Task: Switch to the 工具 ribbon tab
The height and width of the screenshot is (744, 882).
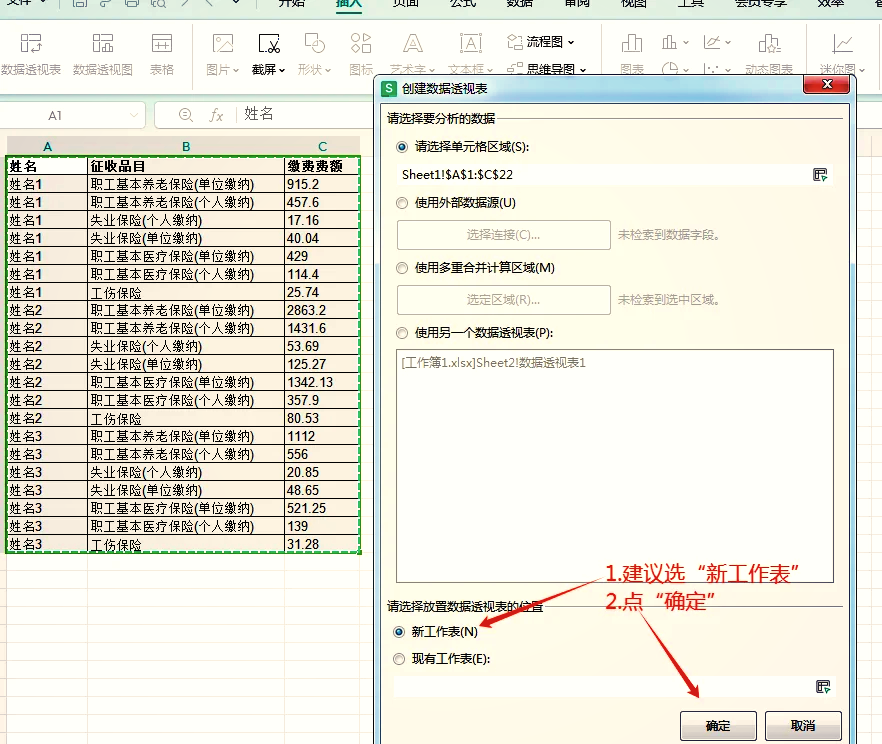Action: (691, 3)
